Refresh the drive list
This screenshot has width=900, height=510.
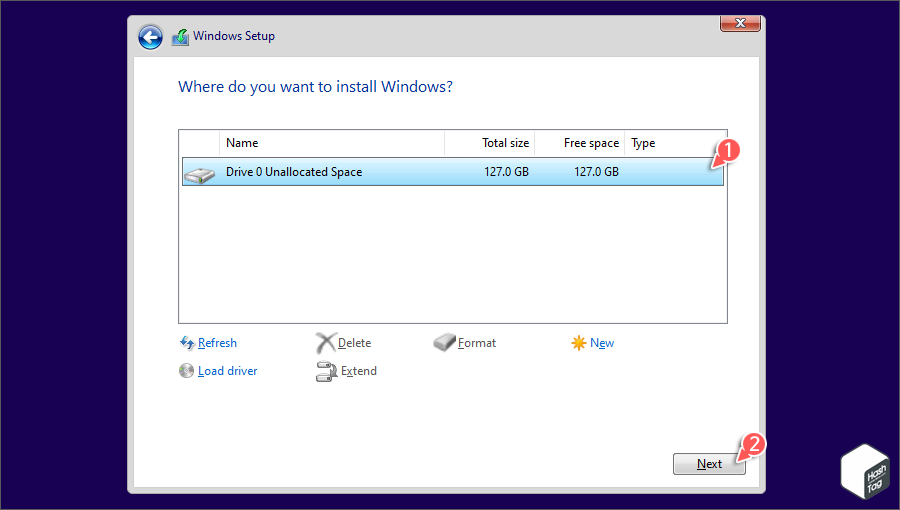(217, 343)
